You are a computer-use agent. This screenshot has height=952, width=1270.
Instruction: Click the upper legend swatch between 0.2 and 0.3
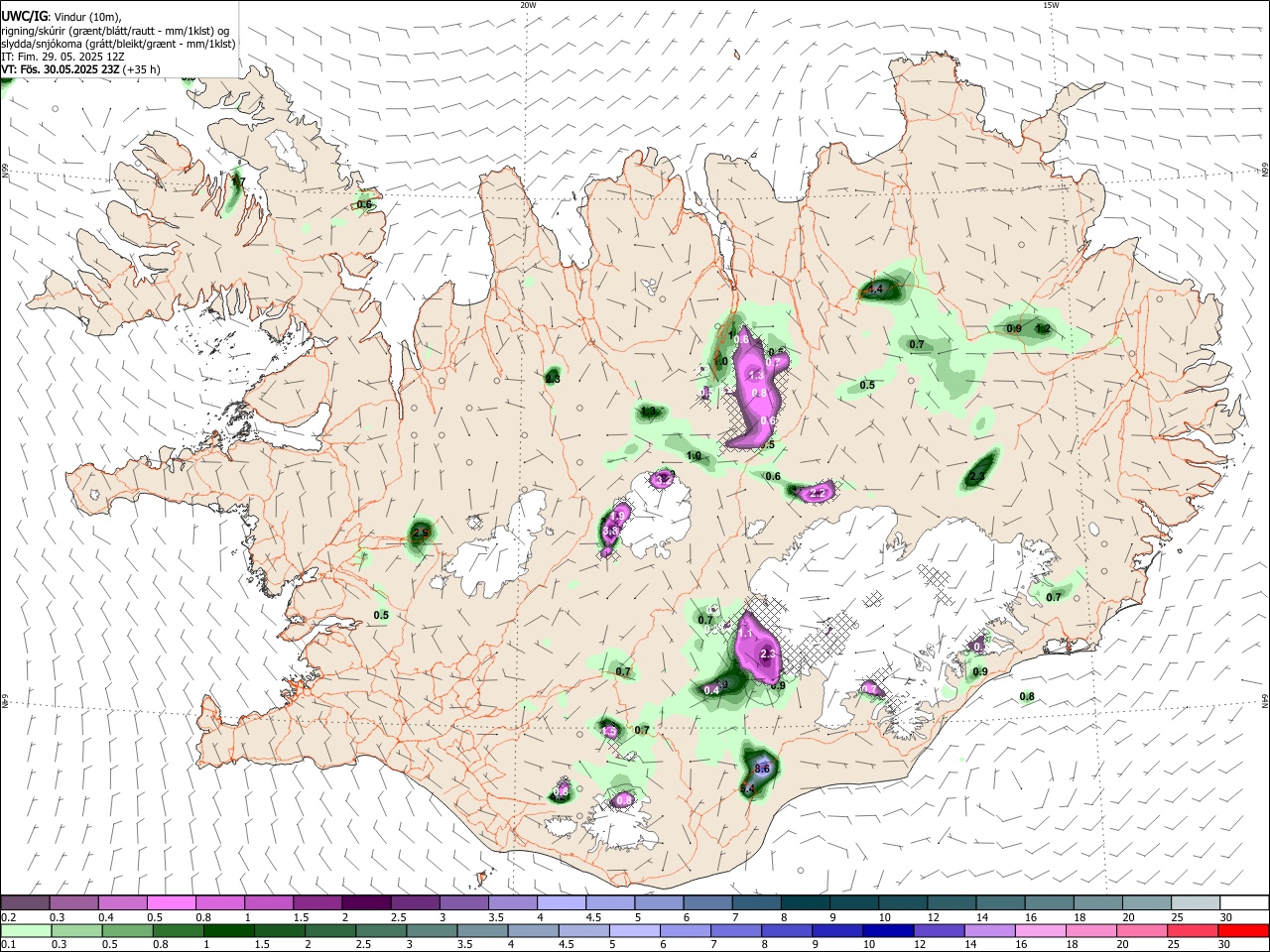point(26,902)
